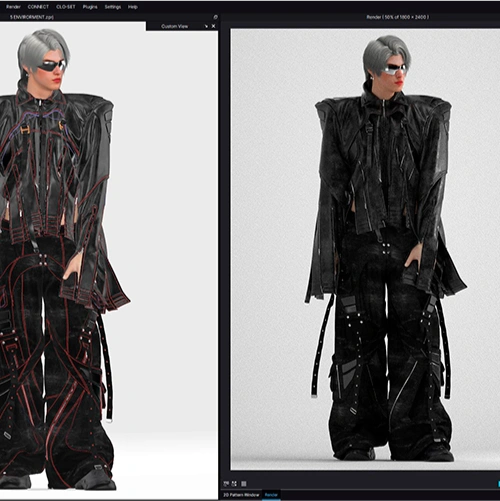Close the Custom View panel
Image resolution: width=500 pixels, height=501 pixels.
click(213, 26)
